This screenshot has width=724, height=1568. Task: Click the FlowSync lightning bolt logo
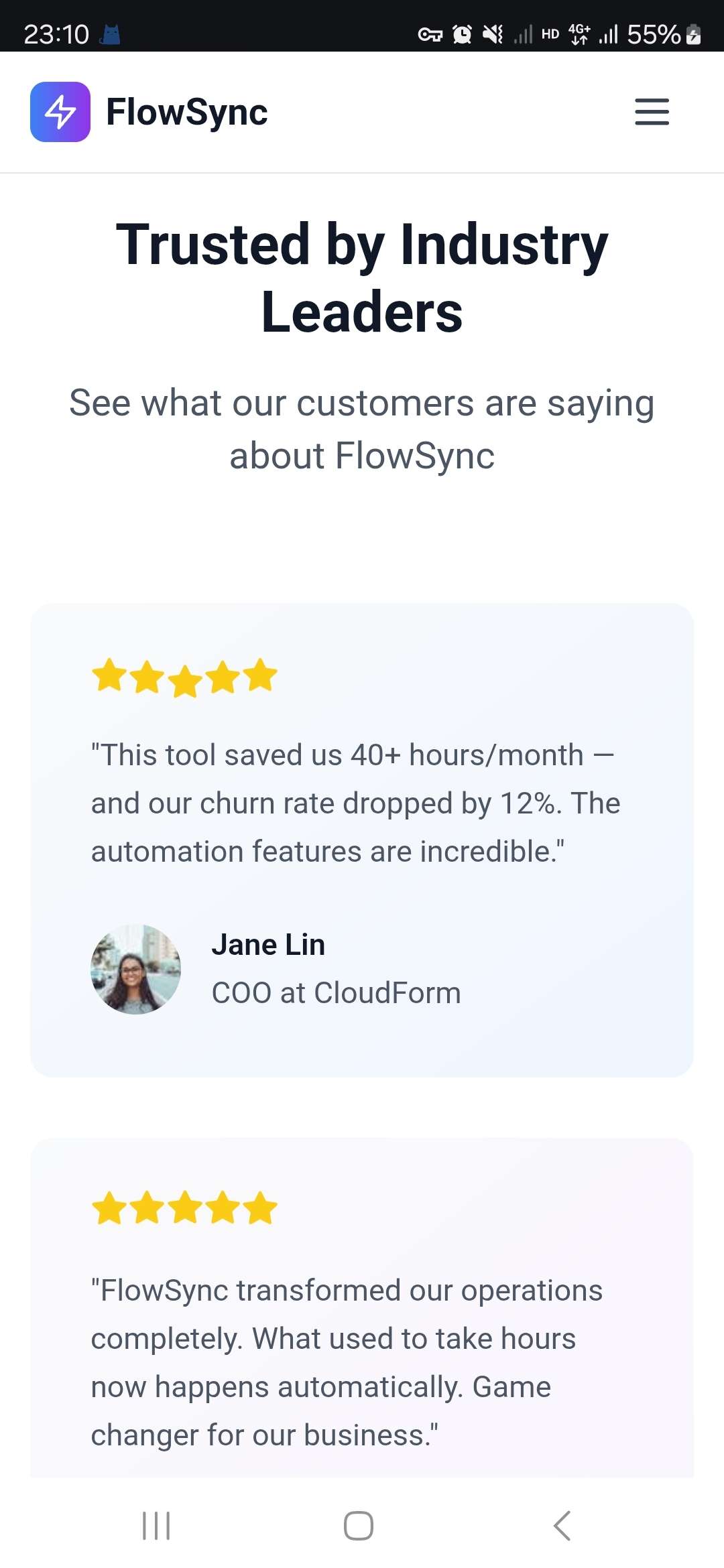[60, 112]
